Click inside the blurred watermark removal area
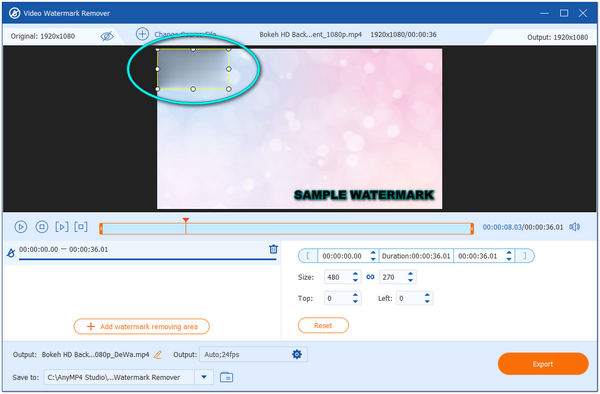The image size is (600, 394). (x=193, y=69)
